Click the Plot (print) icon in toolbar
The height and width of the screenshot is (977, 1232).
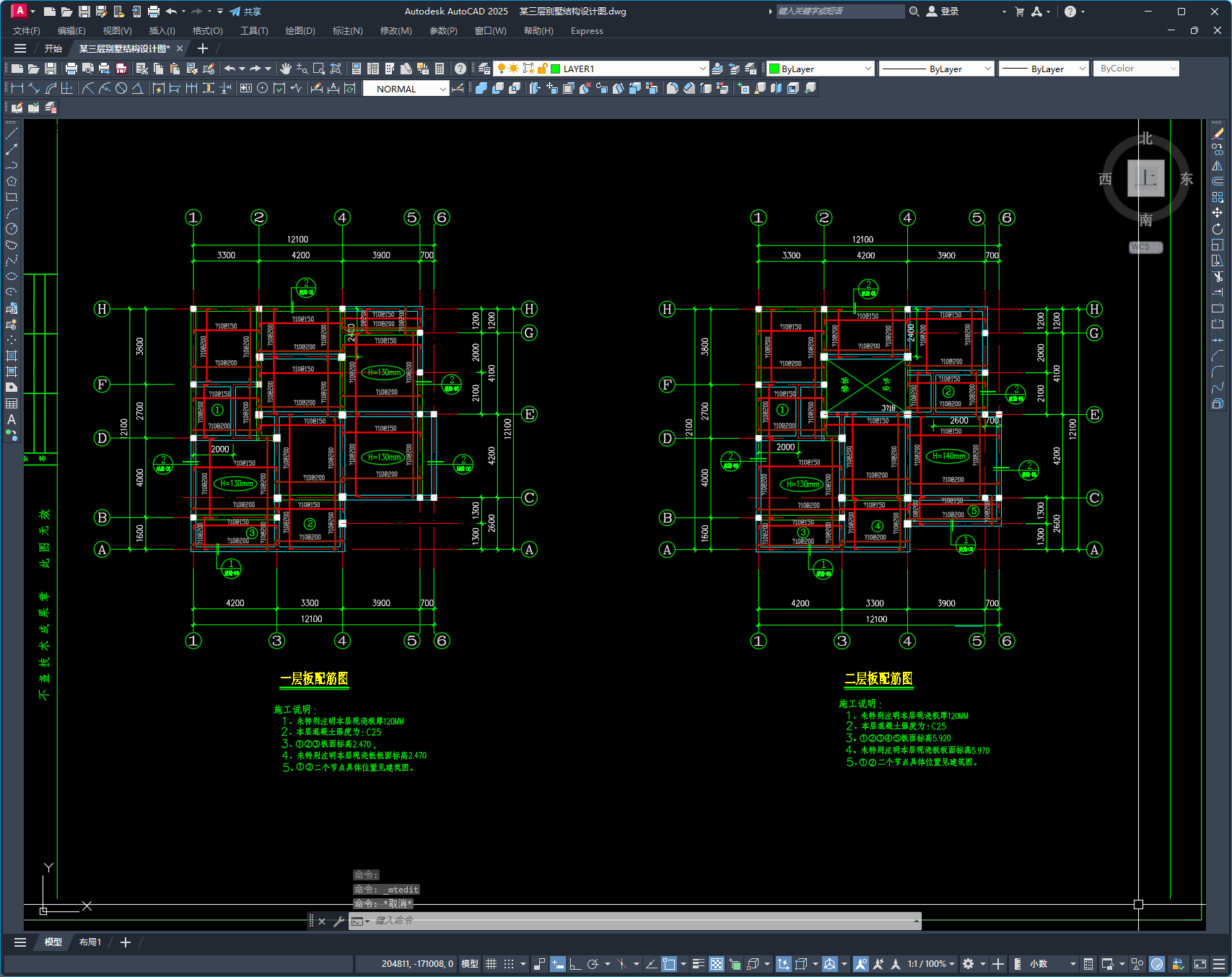coord(71,69)
